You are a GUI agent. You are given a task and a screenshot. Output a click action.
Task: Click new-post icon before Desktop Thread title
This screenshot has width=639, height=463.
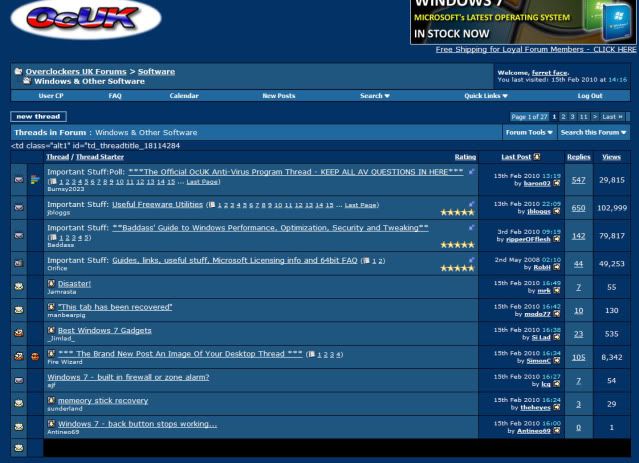(51, 353)
